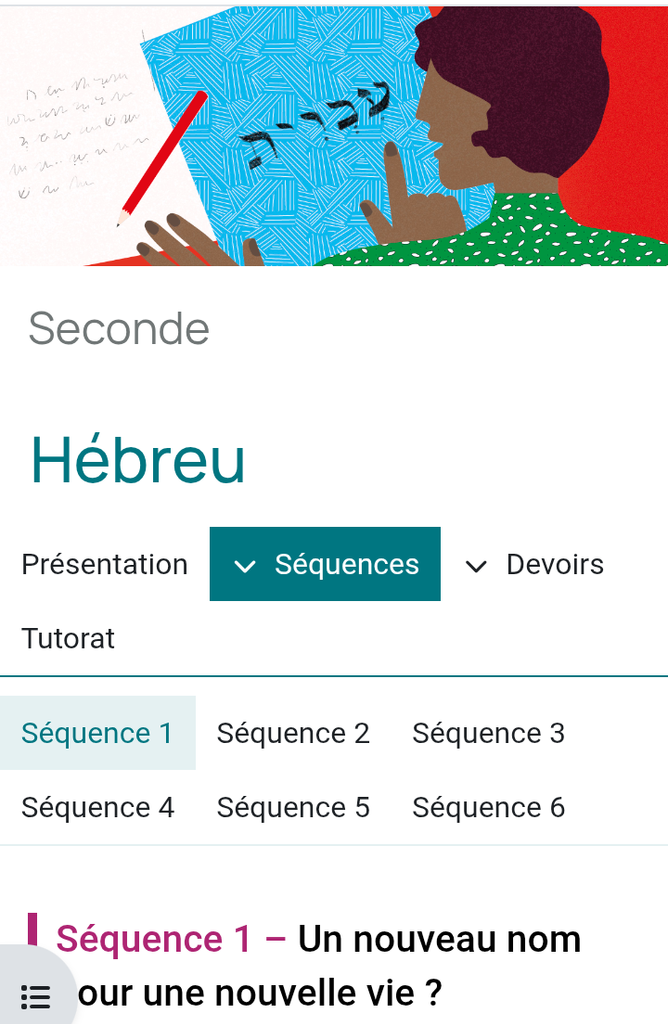Screen dimensions: 668x1024
Task: Show Séquence 6 content
Action: click(488, 807)
